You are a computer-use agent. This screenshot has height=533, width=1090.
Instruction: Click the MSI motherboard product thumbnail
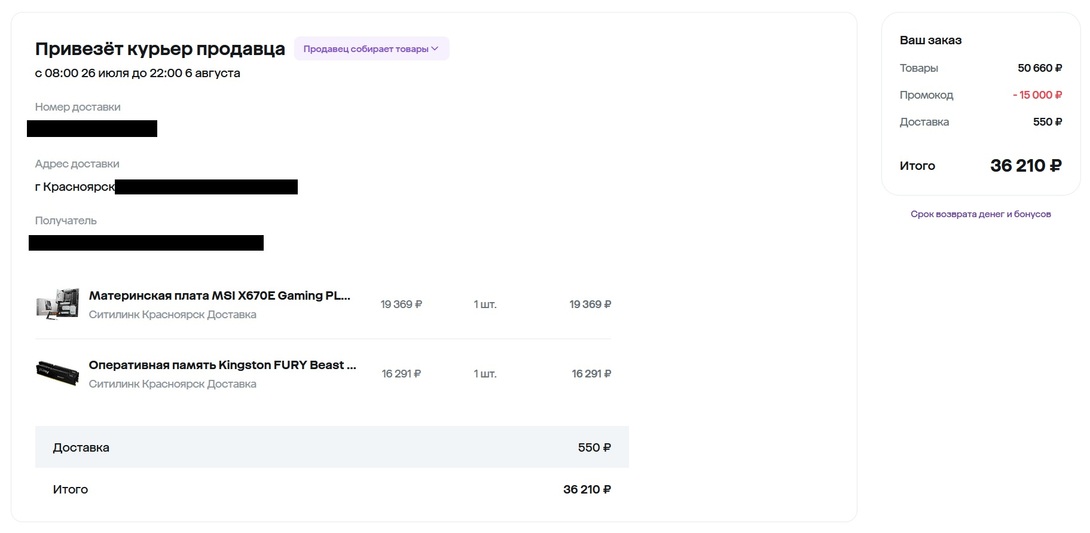pos(57,304)
